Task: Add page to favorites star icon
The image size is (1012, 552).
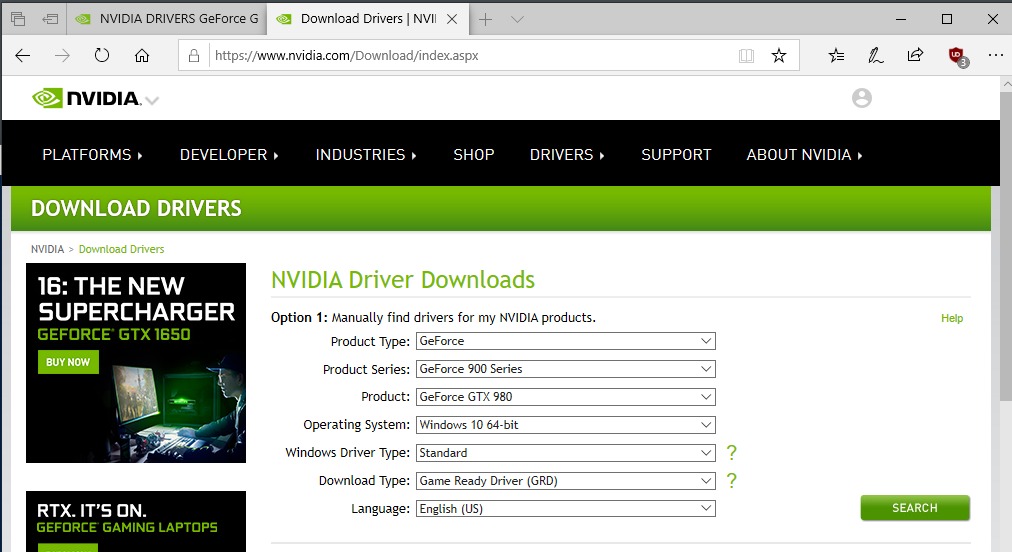Action: click(x=779, y=56)
